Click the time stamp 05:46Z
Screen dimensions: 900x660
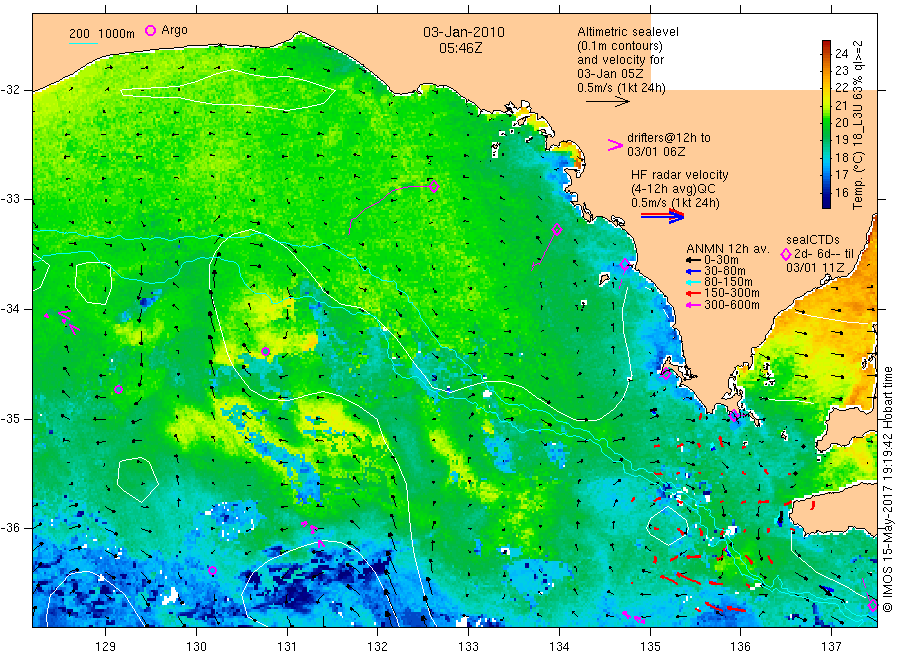pos(461,48)
